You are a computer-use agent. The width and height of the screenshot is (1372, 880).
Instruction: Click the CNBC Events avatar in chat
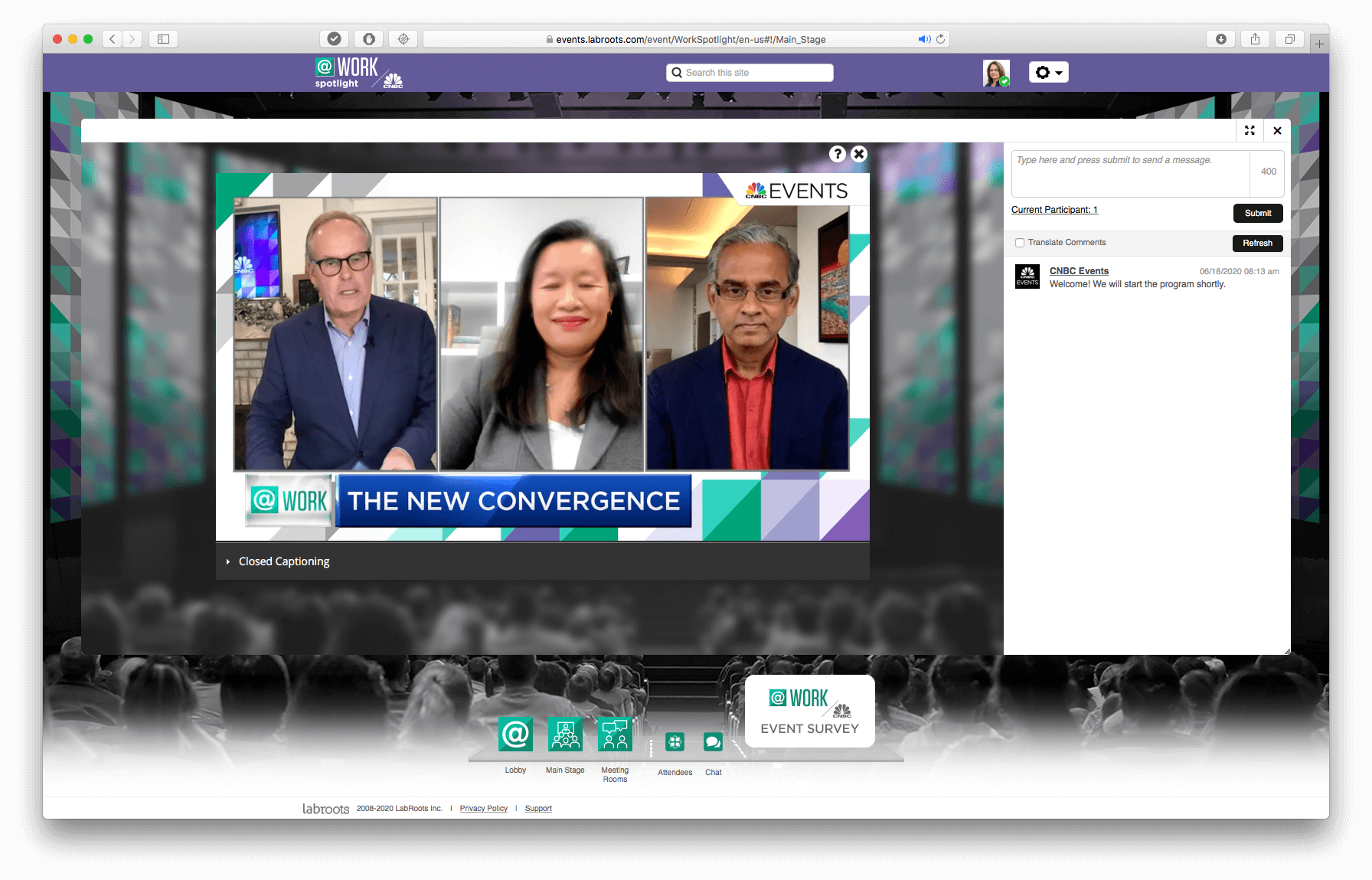tap(1027, 276)
